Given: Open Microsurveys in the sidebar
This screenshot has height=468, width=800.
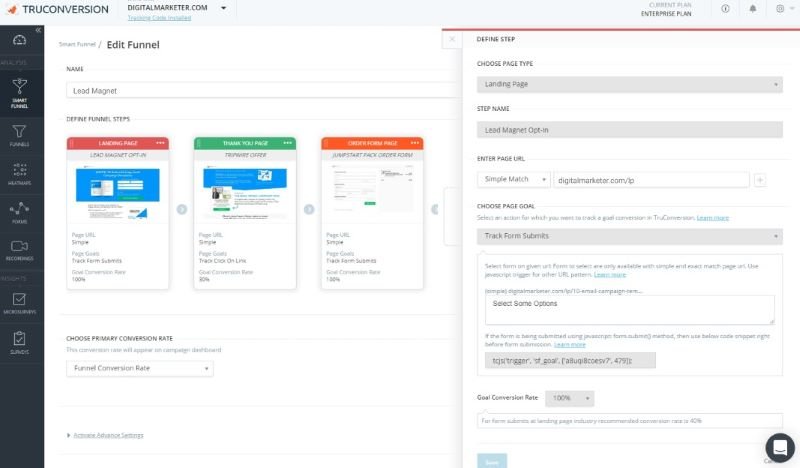Looking at the screenshot, I should coord(19,303).
